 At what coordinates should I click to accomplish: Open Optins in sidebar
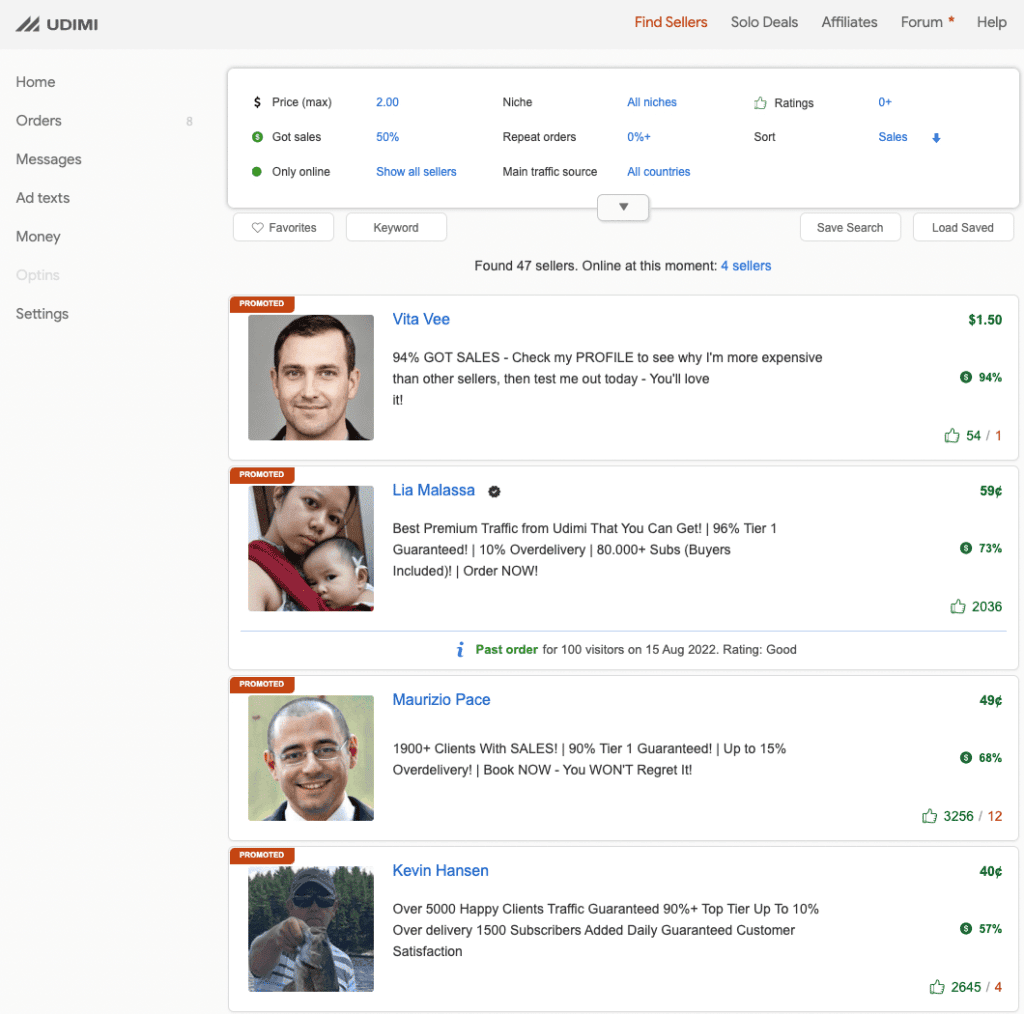click(x=37, y=275)
